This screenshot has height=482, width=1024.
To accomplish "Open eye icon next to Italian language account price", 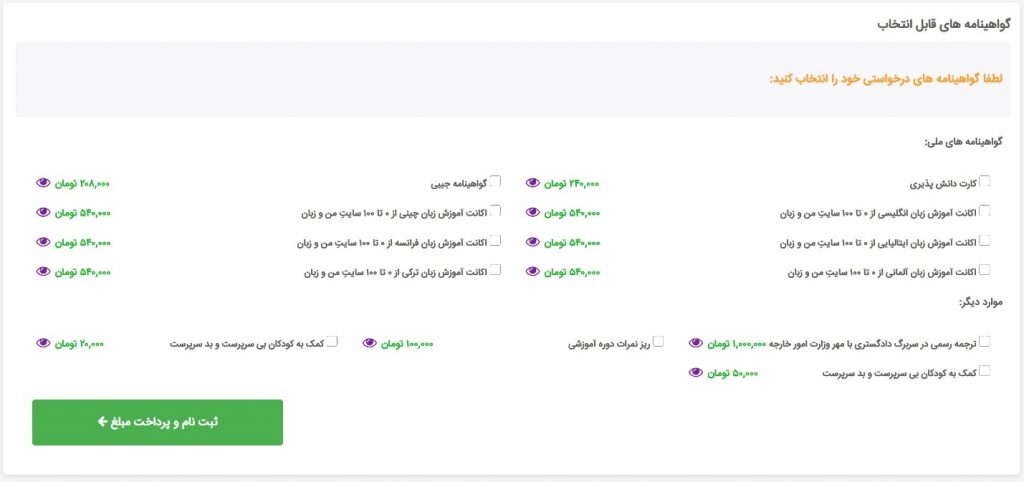I will [532, 242].
